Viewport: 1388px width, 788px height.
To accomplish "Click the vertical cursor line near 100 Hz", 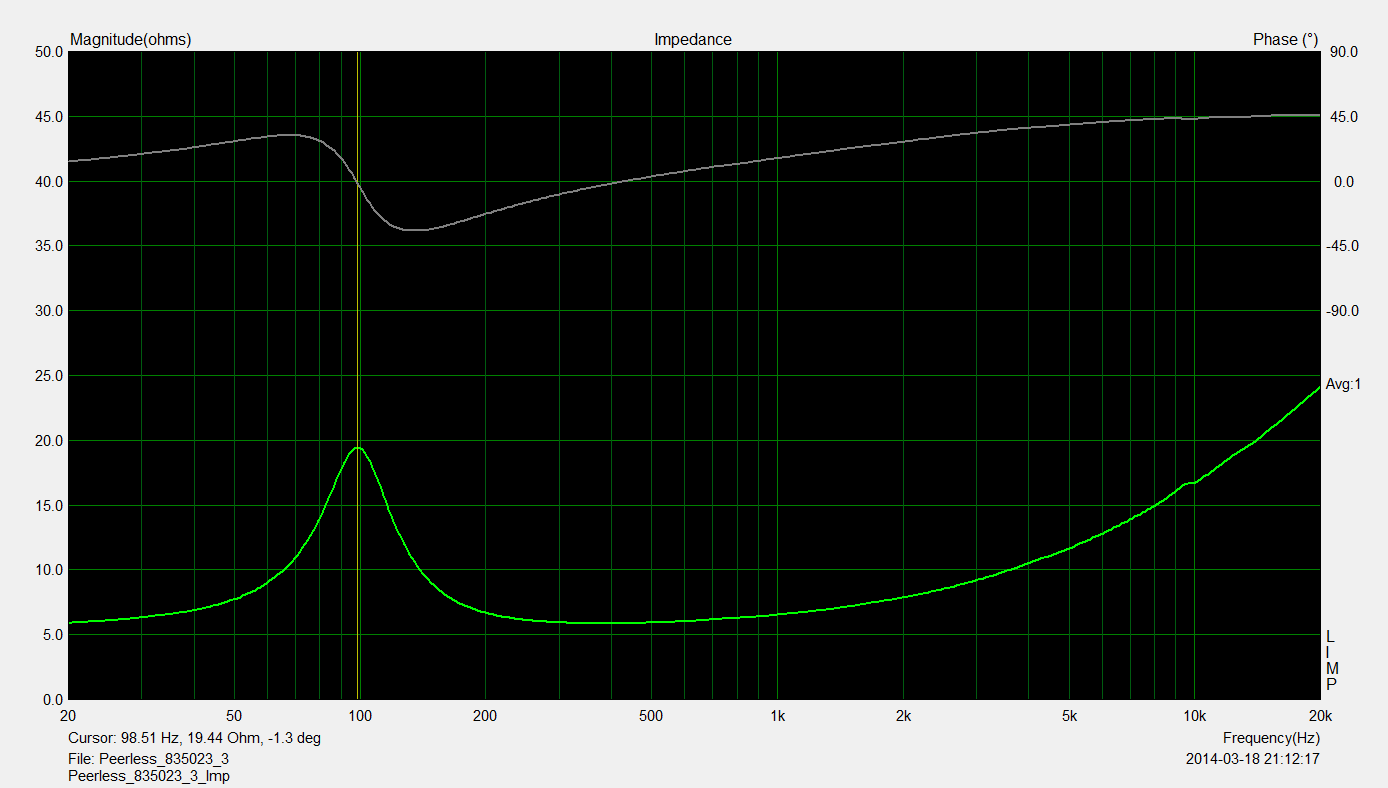I will (x=358, y=300).
